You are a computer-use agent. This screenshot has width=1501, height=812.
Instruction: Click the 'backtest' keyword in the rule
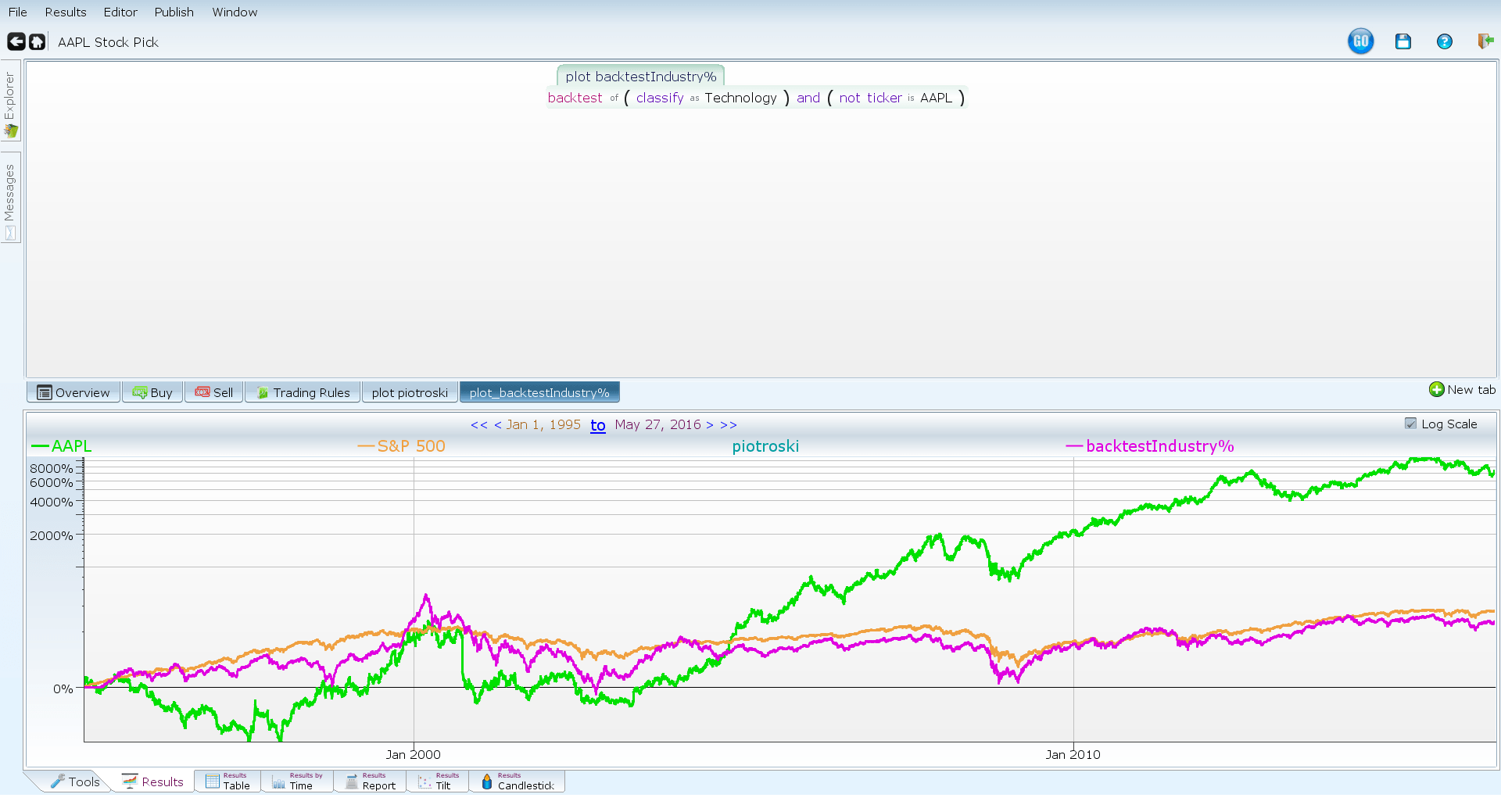coord(575,98)
